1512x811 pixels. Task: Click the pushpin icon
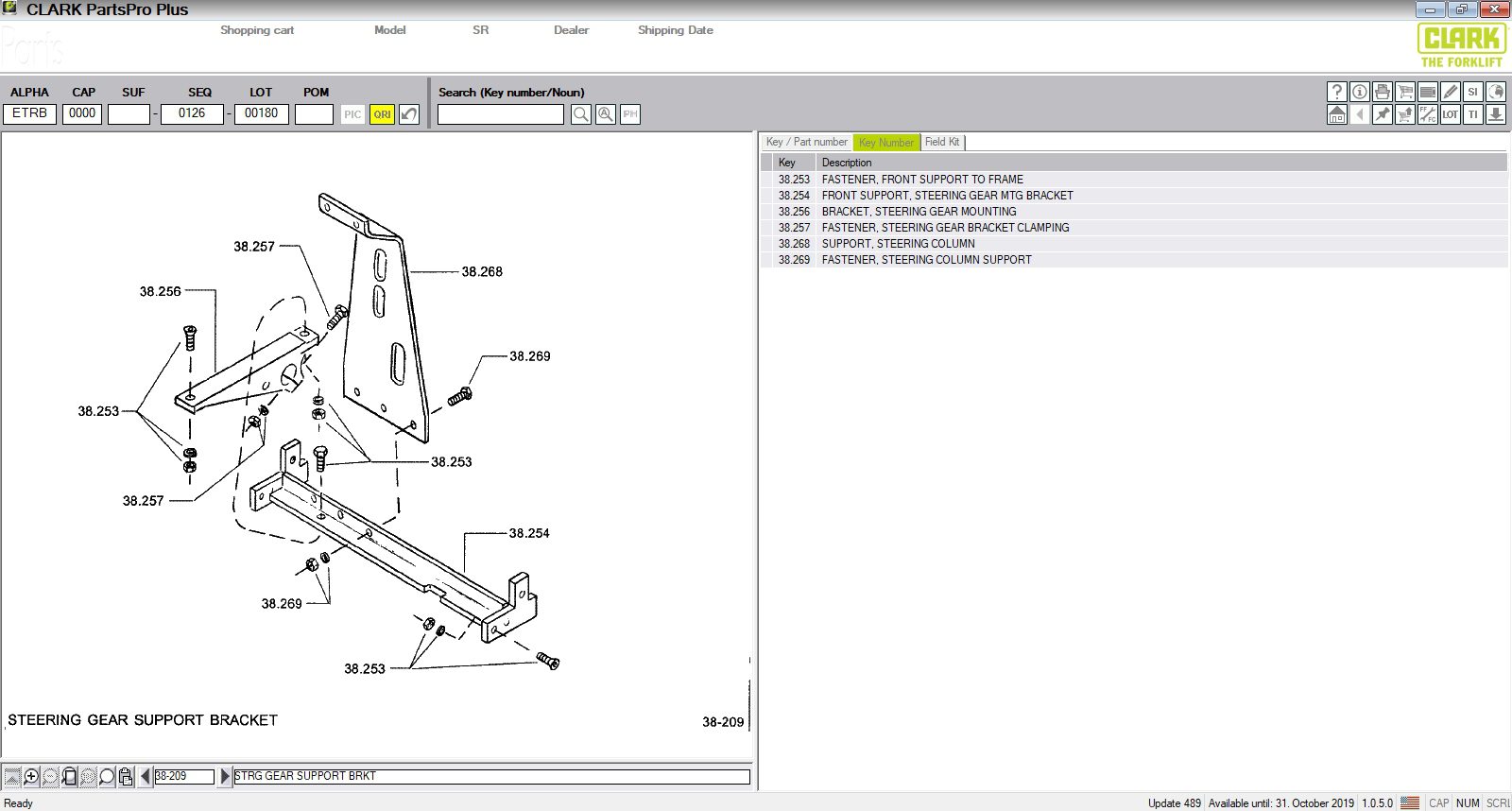(1383, 114)
